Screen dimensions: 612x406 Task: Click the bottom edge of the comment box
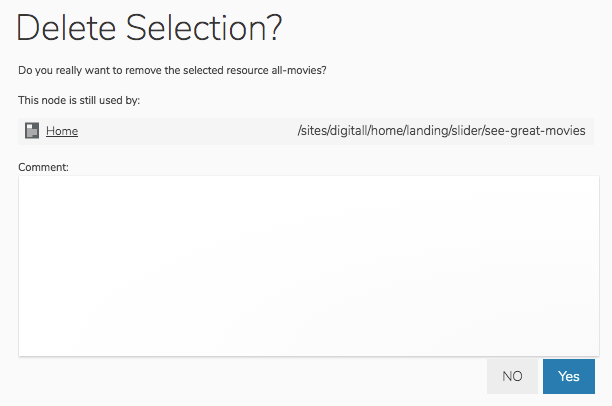click(x=309, y=355)
